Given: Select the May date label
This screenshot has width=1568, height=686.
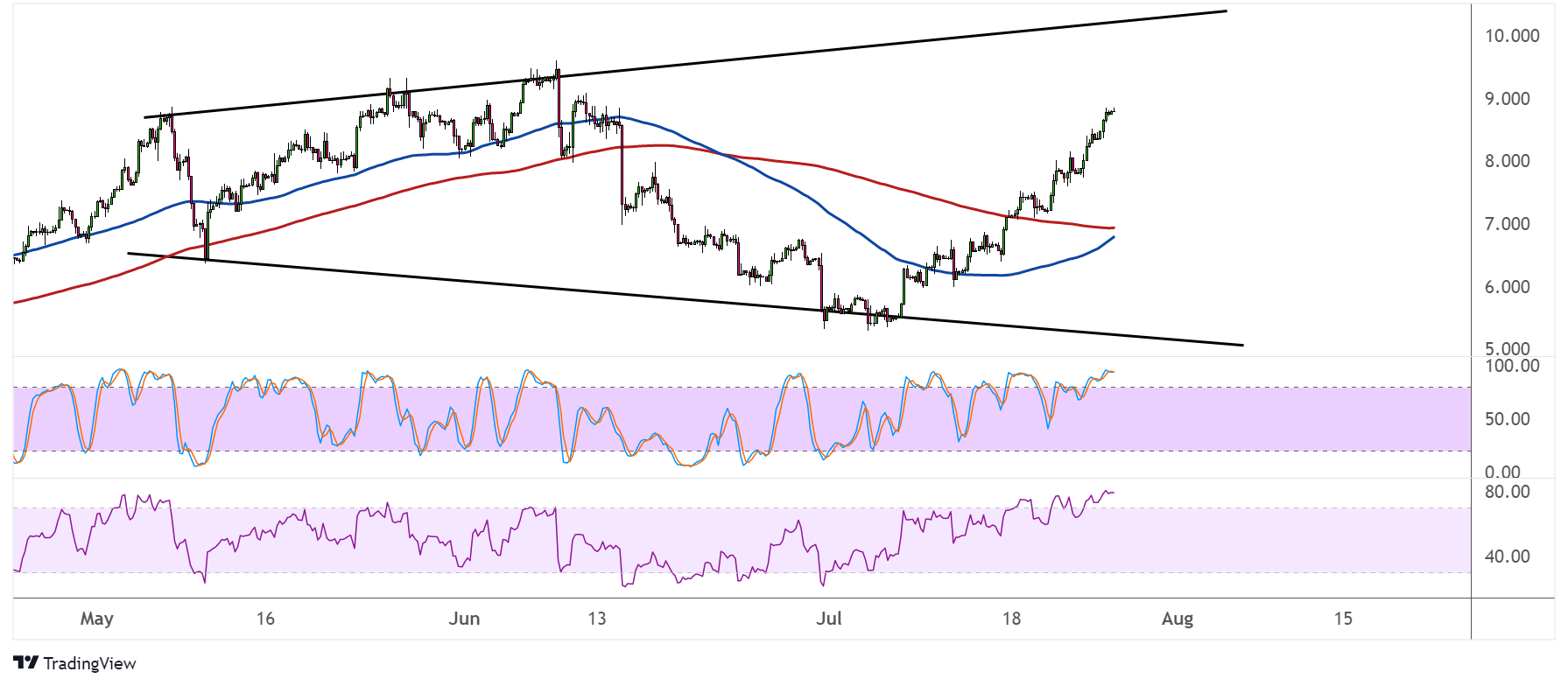Looking at the screenshot, I should coord(96,619).
